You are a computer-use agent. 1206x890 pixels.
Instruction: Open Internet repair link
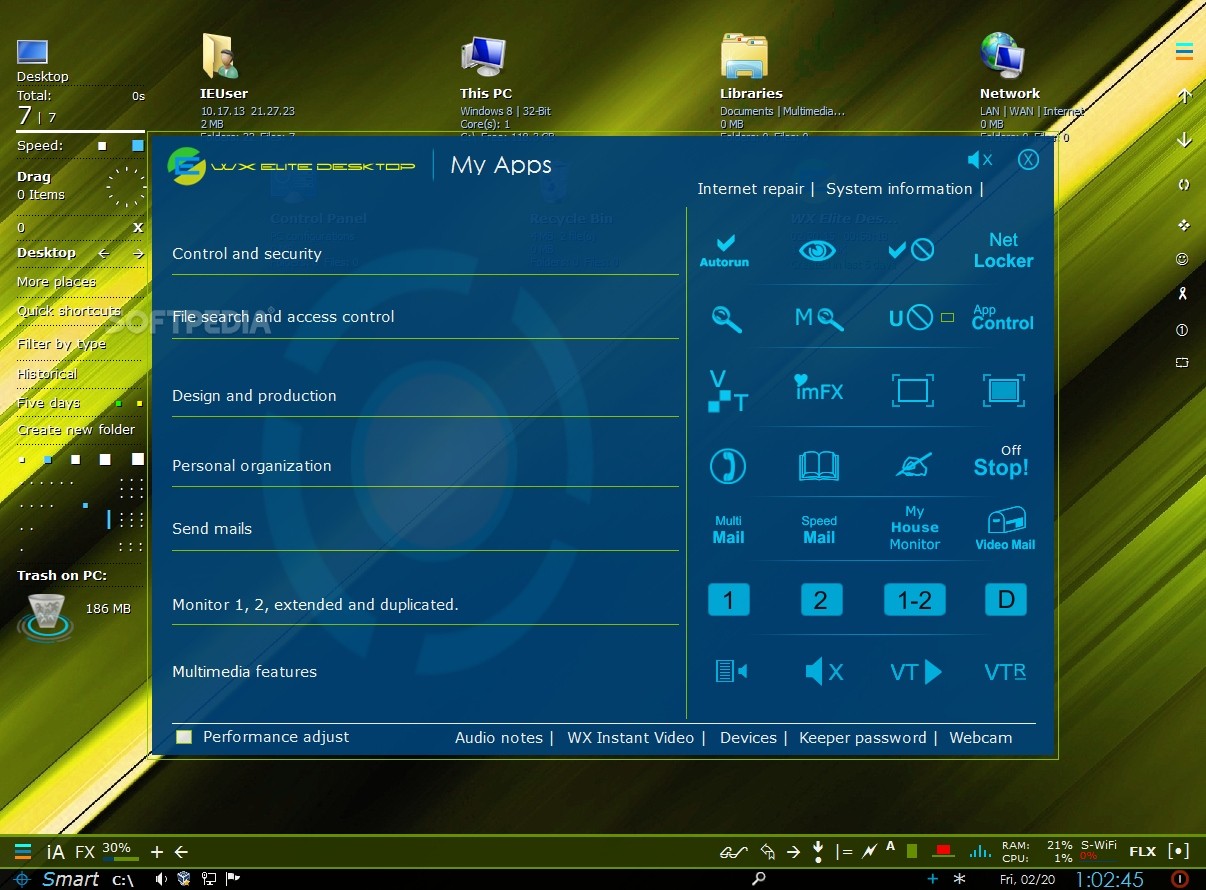tap(750, 189)
